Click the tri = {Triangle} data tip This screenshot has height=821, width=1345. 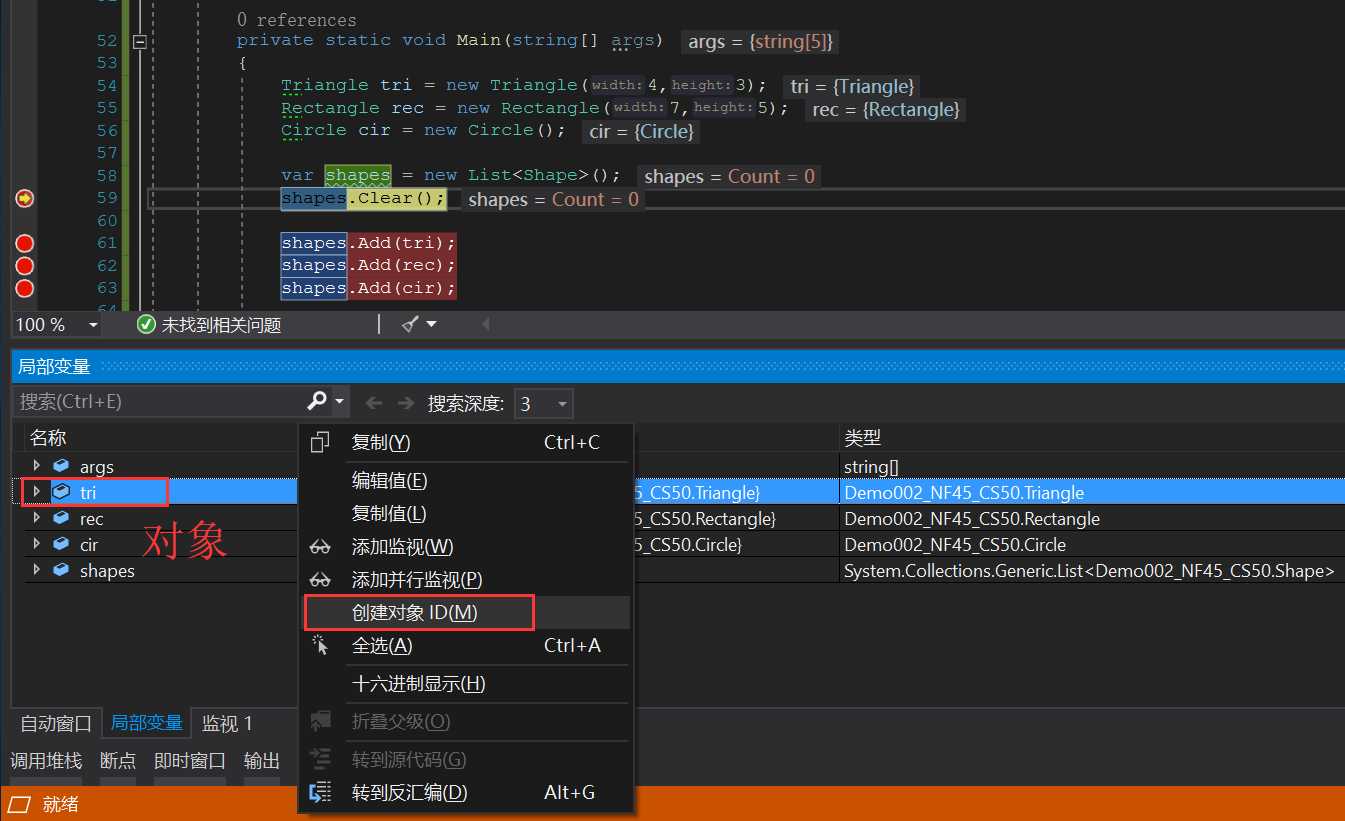[851, 87]
